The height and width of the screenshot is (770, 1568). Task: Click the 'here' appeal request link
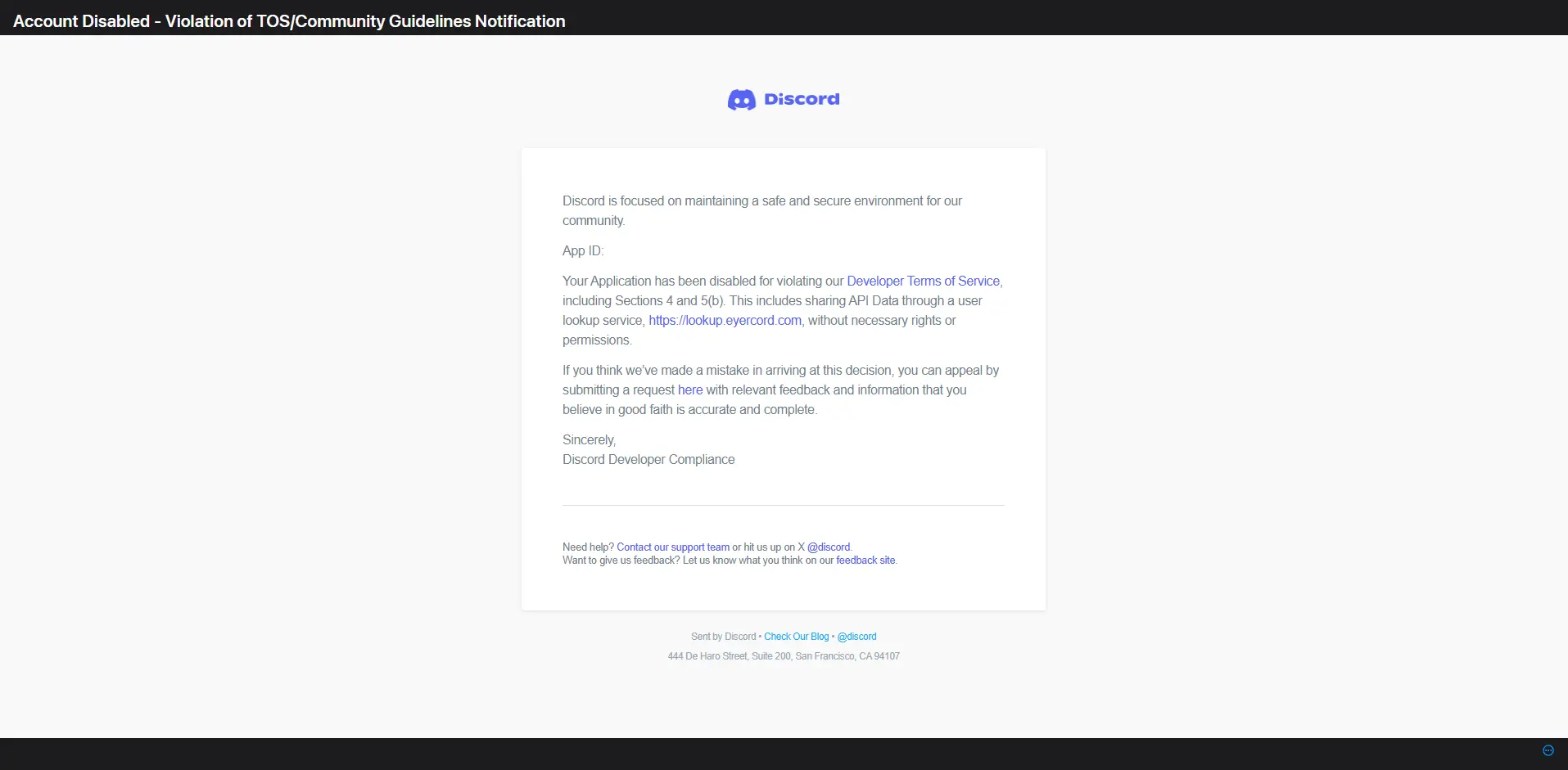[689, 390]
